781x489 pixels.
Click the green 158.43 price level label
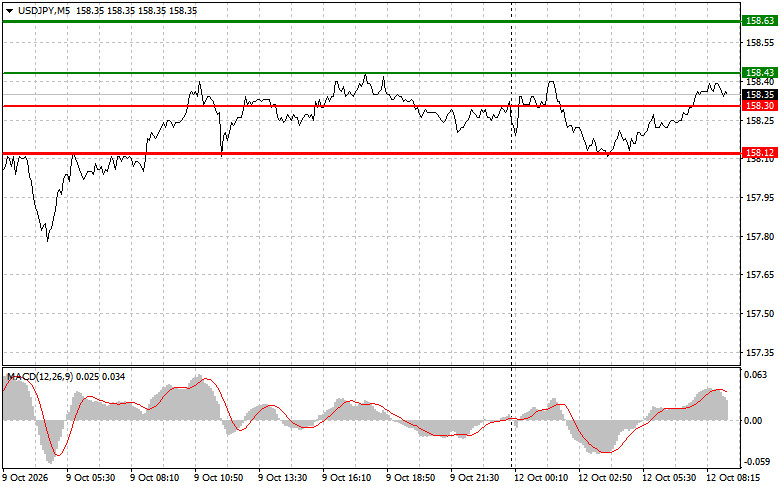pos(760,73)
